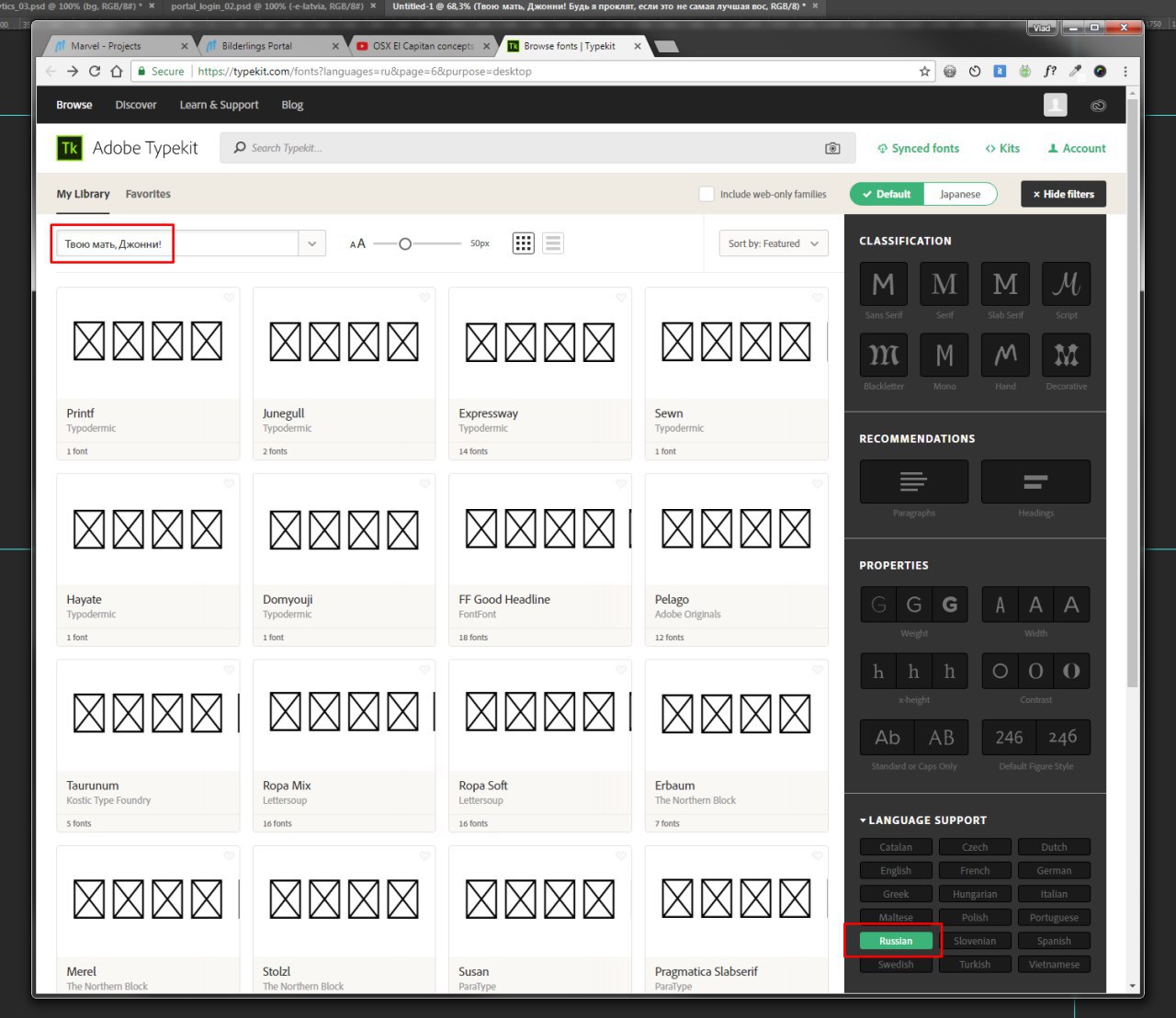Switch to Default language mode

coord(887,194)
